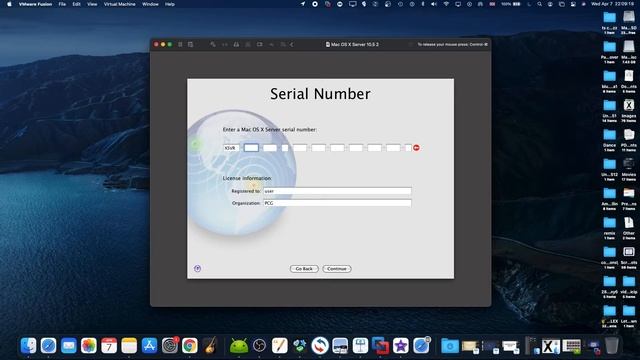The height and width of the screenshot is (360, 640).
Task: Open the help question mark icon
Action: (197, 268)
